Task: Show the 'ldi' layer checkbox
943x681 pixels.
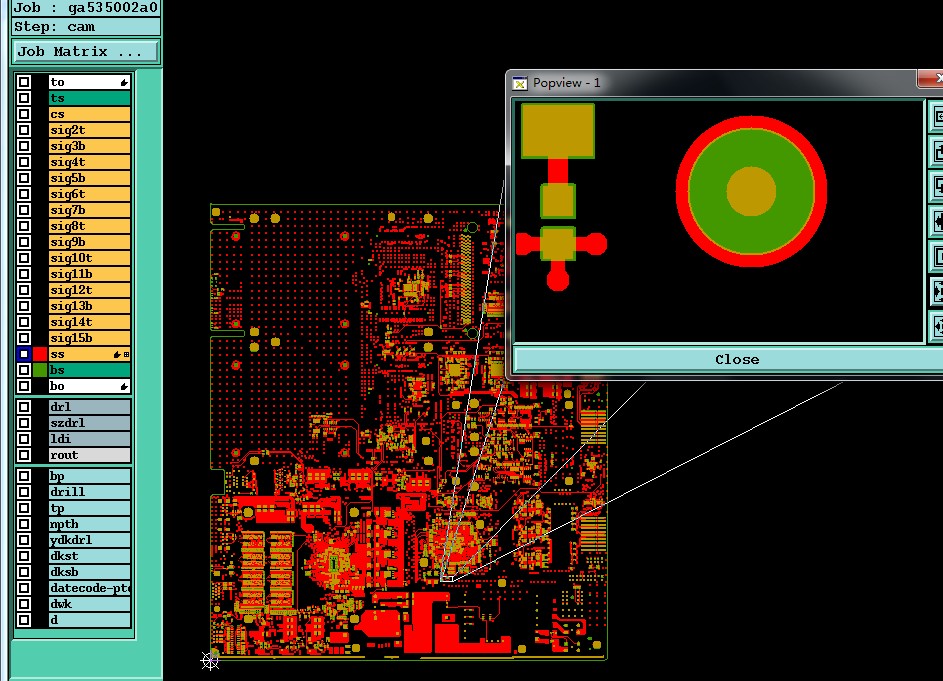Action: click(23, 439)
